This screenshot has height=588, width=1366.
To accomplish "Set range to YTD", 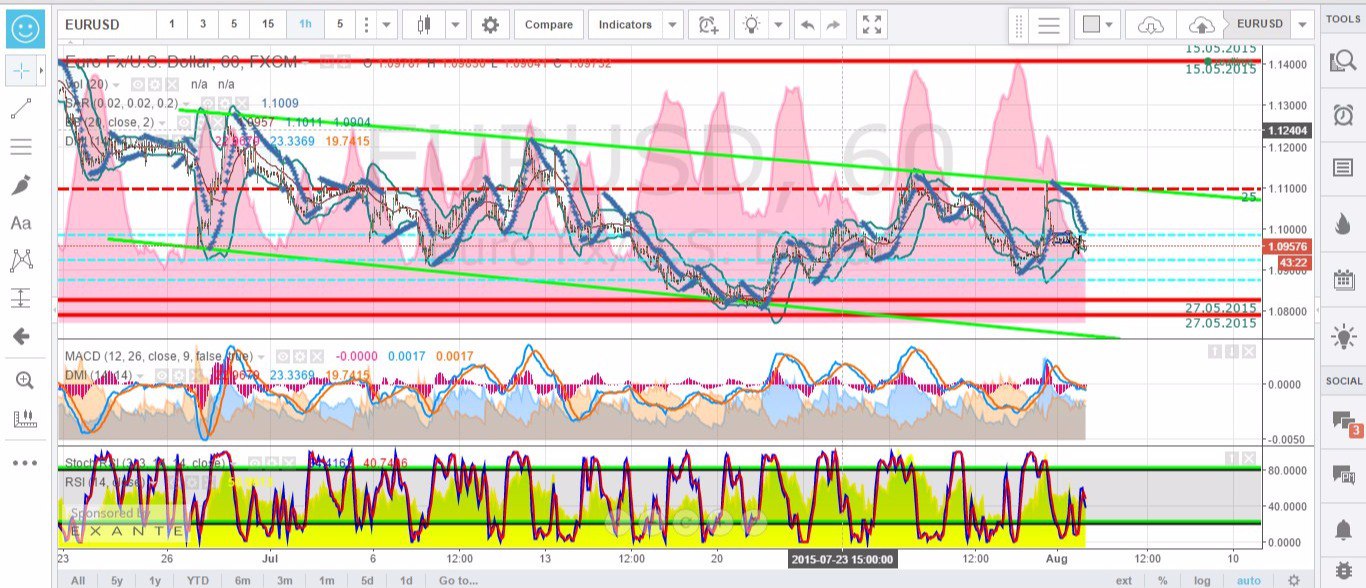I will pyautogui.click(x=197, y=580).
